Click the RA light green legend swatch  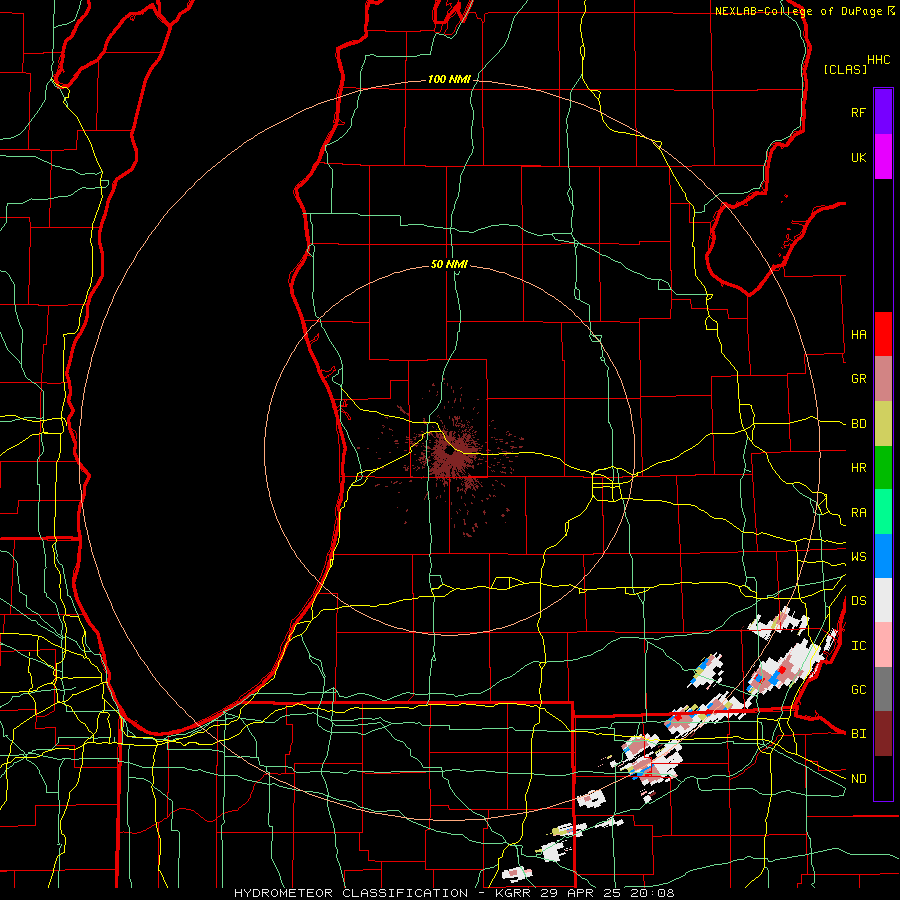[883, 512]
